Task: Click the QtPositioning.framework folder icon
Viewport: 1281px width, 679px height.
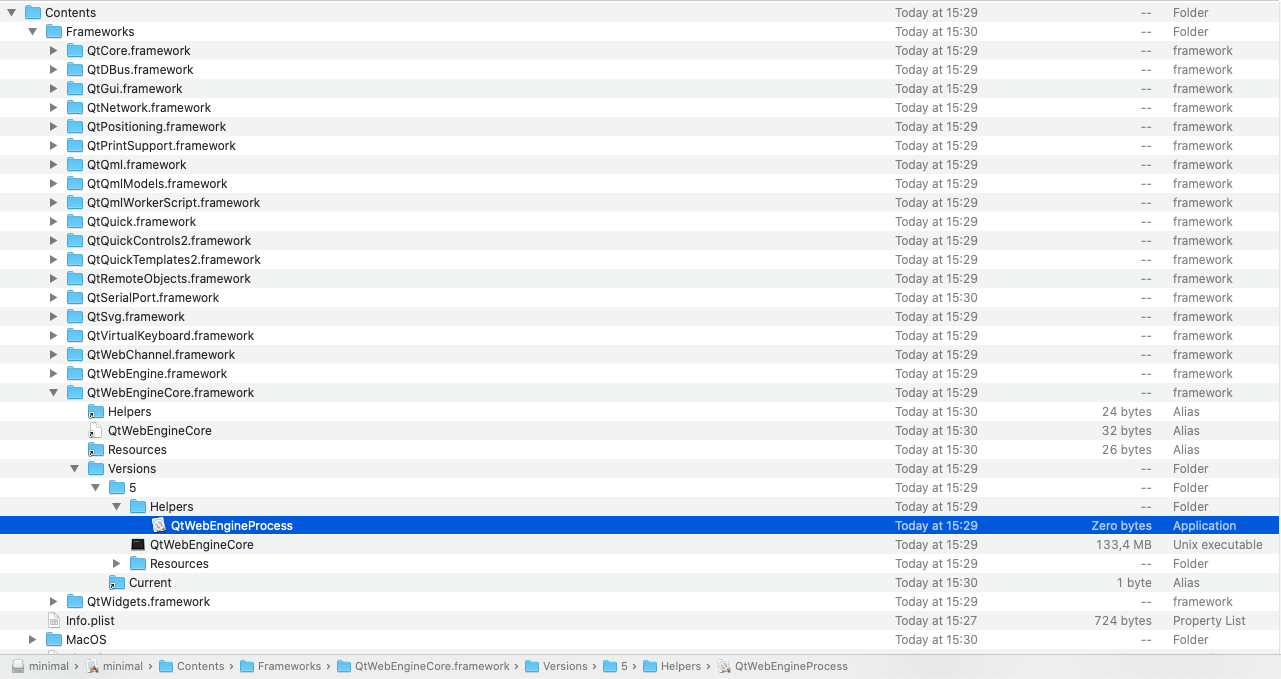Action: 75,127
